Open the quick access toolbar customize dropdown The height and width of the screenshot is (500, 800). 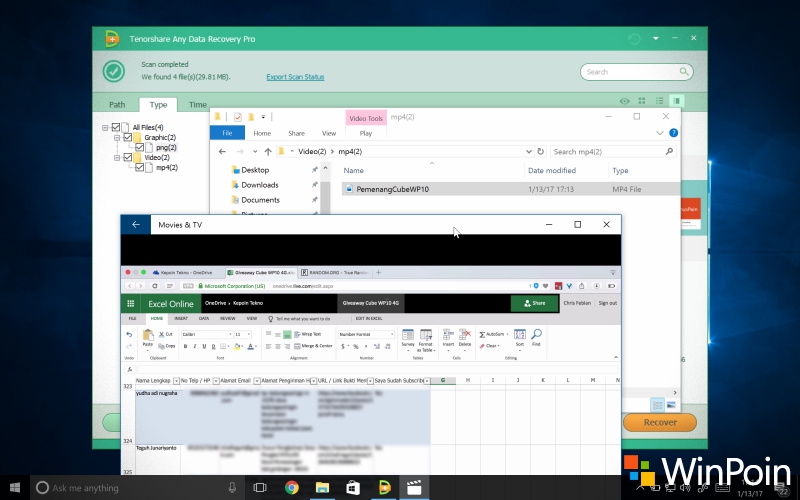(263, 117)
